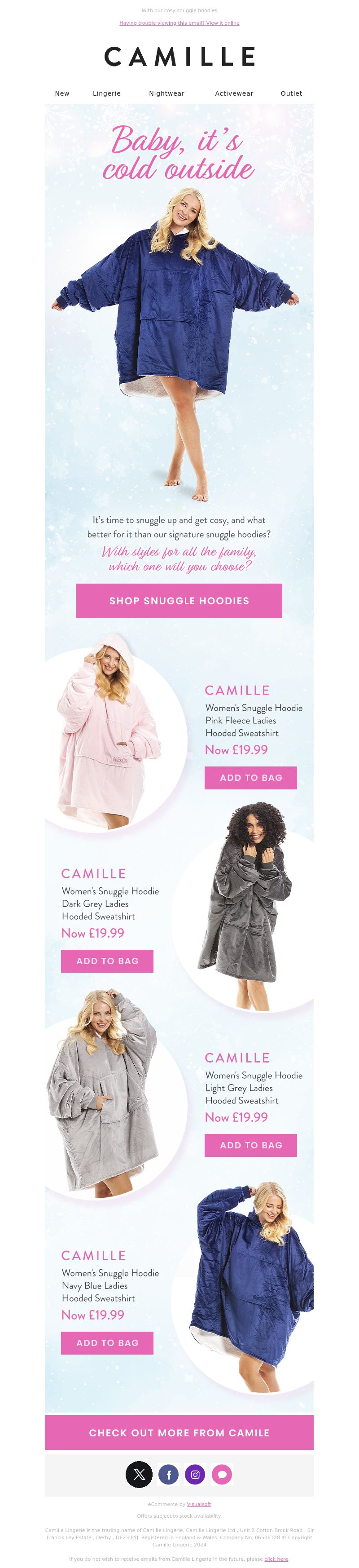Add Pink Fleece hoodie to bag
This screenshot has width=359, height=1568.
251,778
